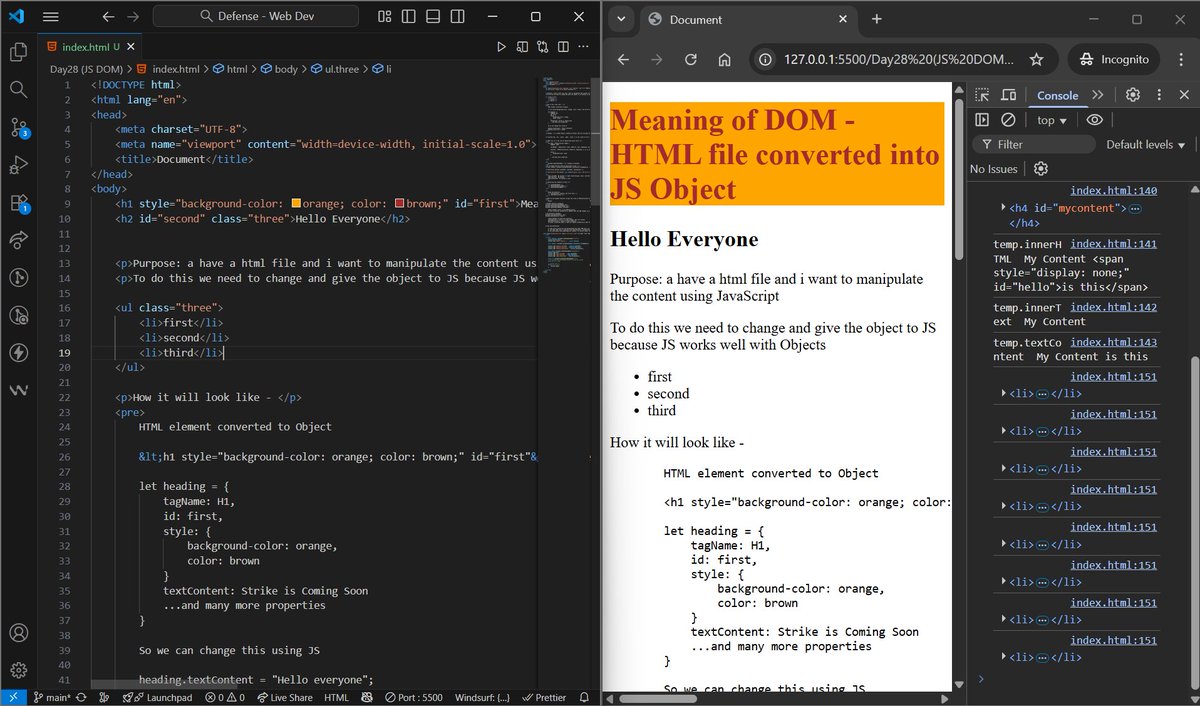This screenshot has width=1200, height=706.
Task: Select the Day28 (JS DOM) breadcrumb
Action: (x=86, y=69)
